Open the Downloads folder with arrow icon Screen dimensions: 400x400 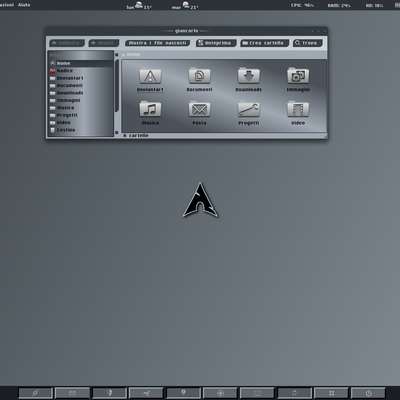pos(249,80)
